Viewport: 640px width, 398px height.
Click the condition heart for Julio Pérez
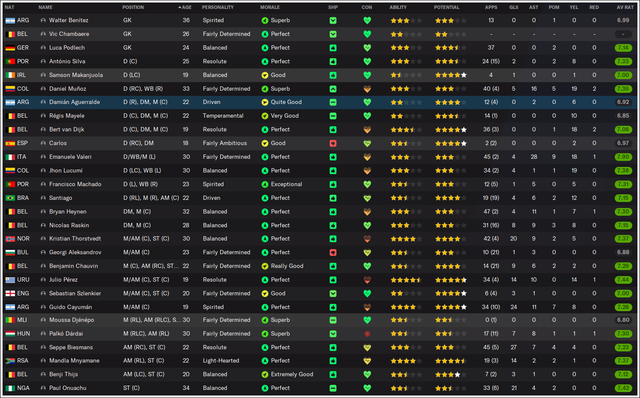click(367, 280)
